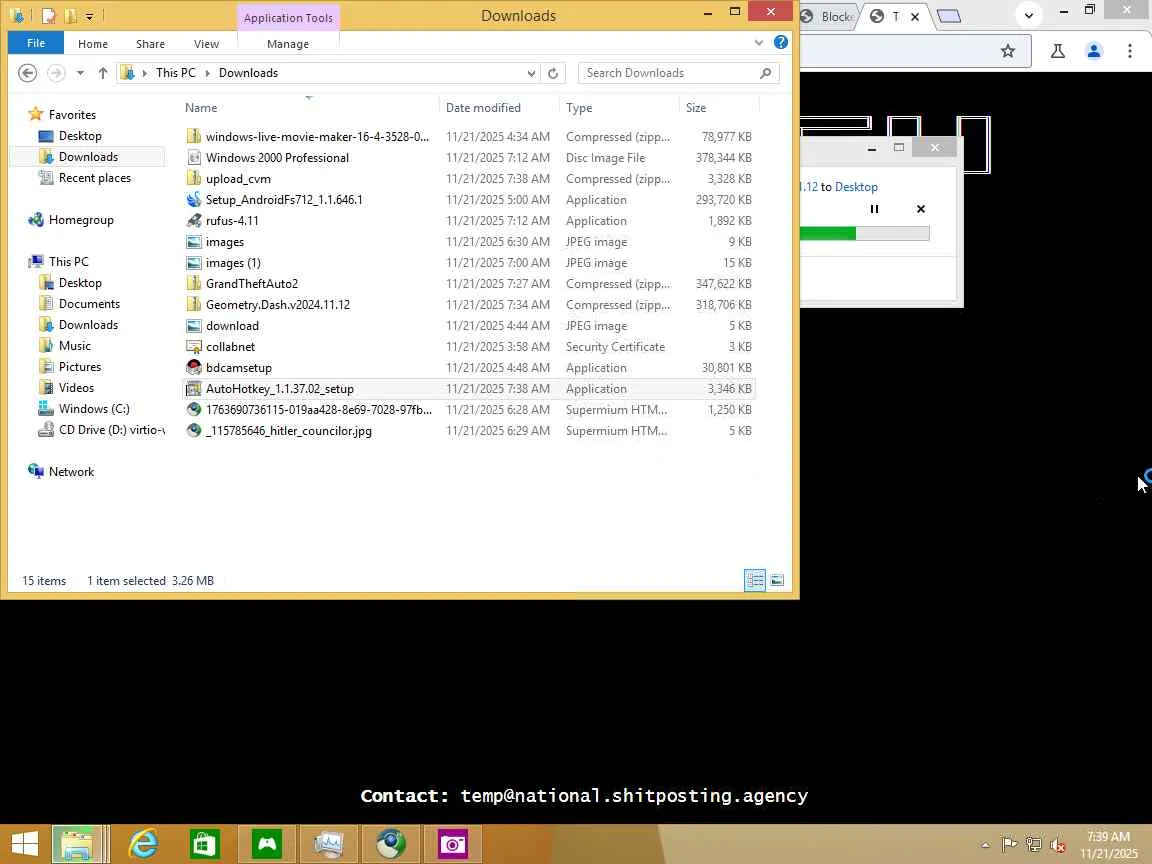
Task: Select the collabnet certificate icon
Action: [x=194, y=347]
